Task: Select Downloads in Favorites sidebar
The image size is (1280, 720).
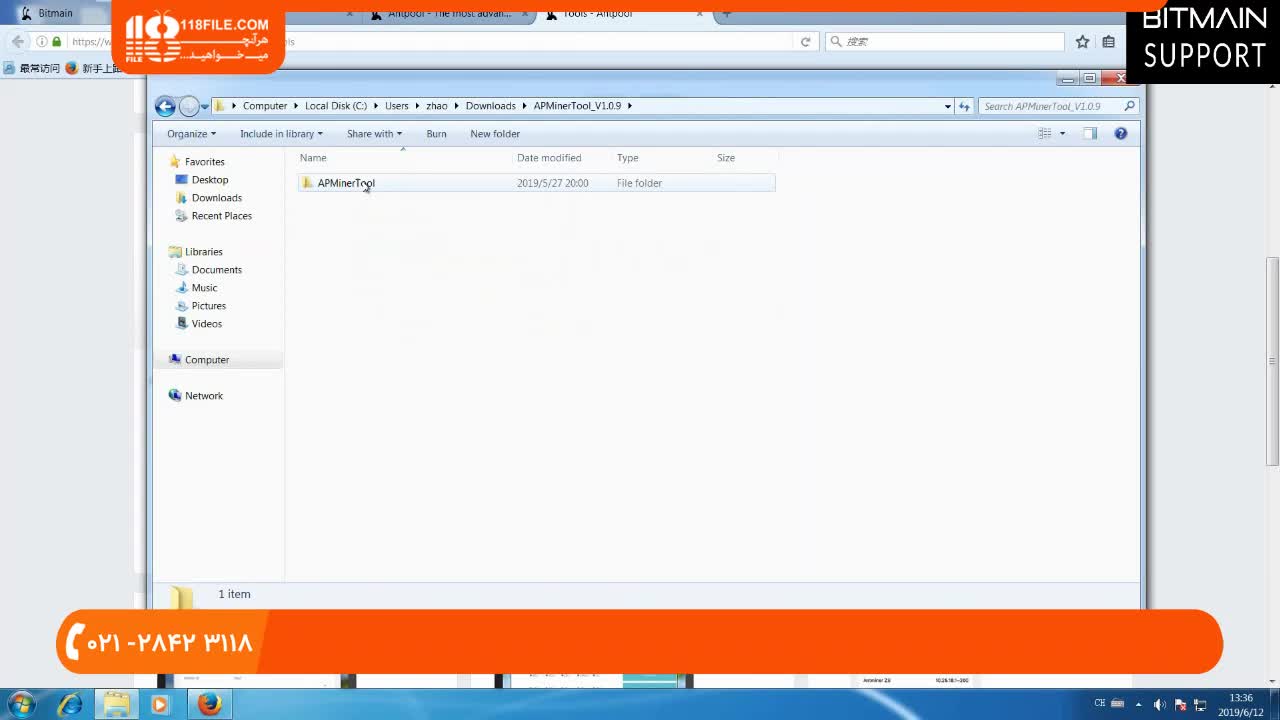Action: [216, 198]
